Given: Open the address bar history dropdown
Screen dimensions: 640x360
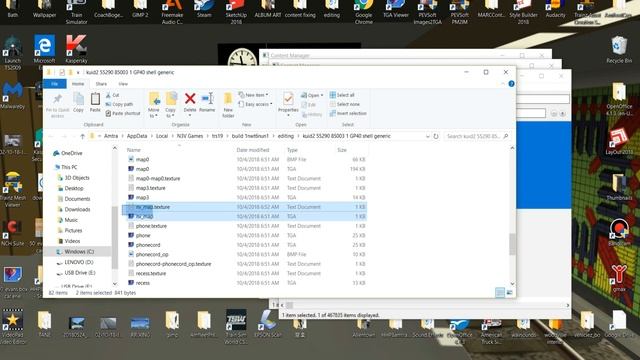Looking at the screenshot, I should (427, 136).
